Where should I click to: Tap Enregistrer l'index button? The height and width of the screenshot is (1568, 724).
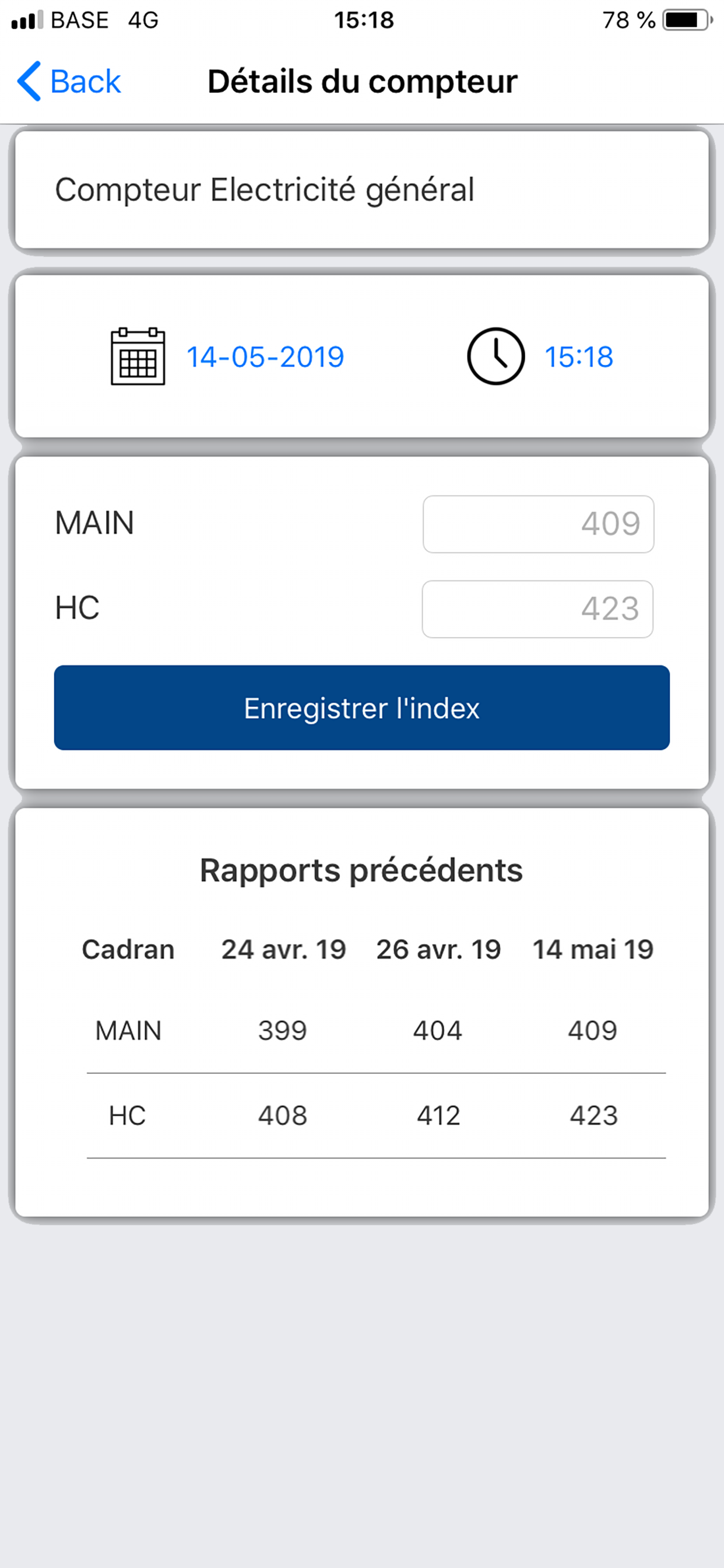coord(362,708)
